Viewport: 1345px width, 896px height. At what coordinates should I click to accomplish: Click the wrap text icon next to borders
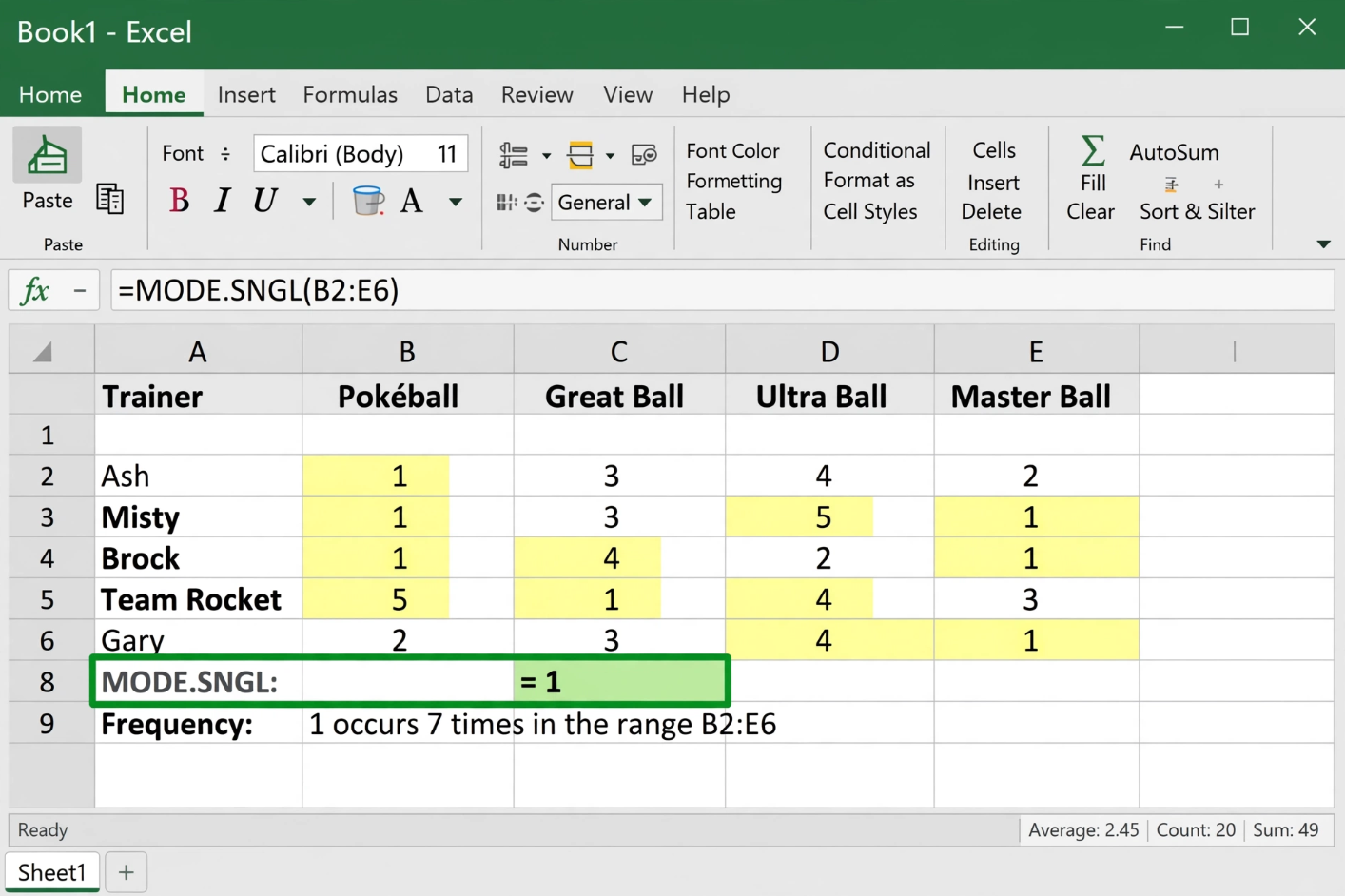[x=644, y=155]
